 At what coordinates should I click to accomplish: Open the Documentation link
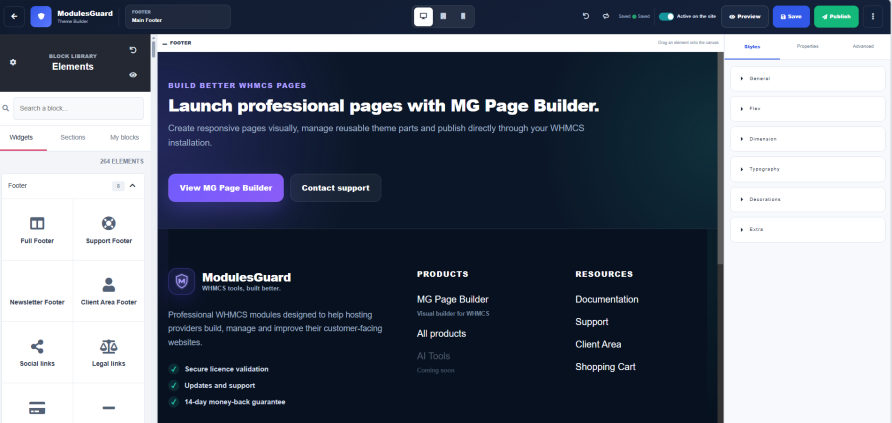click(607, 300)
